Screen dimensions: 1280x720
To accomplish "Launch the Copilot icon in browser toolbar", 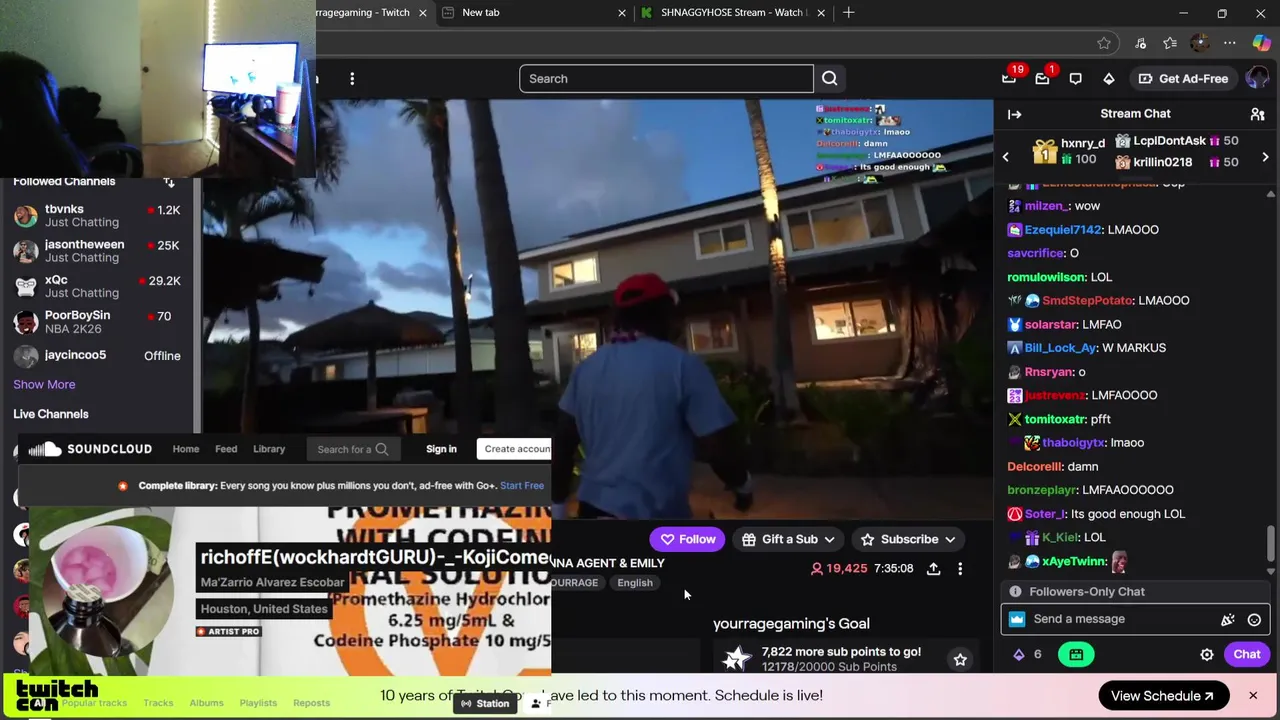I will 1261,43.
